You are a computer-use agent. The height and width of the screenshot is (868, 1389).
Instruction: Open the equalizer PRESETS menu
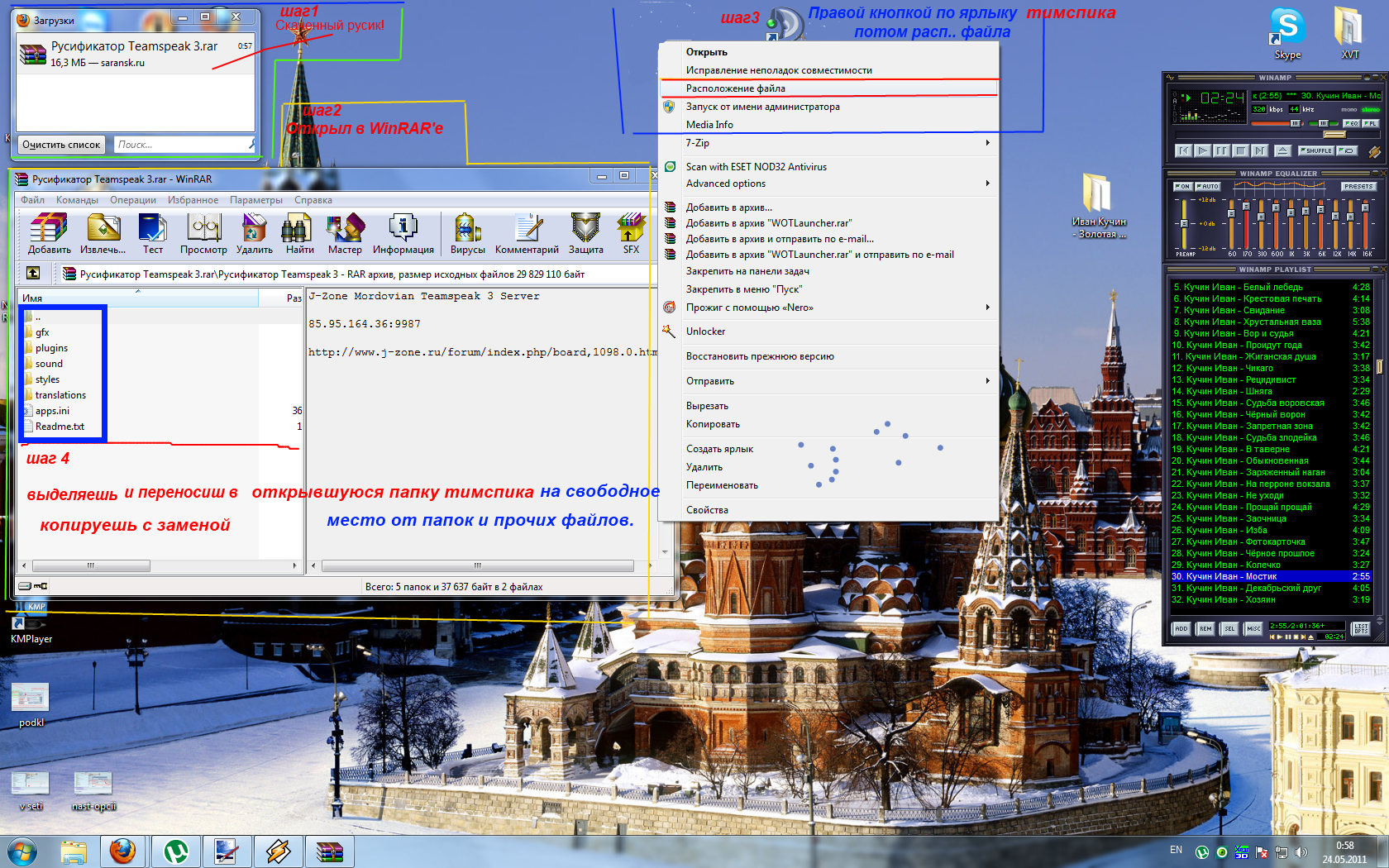(x=1358, y=187)
